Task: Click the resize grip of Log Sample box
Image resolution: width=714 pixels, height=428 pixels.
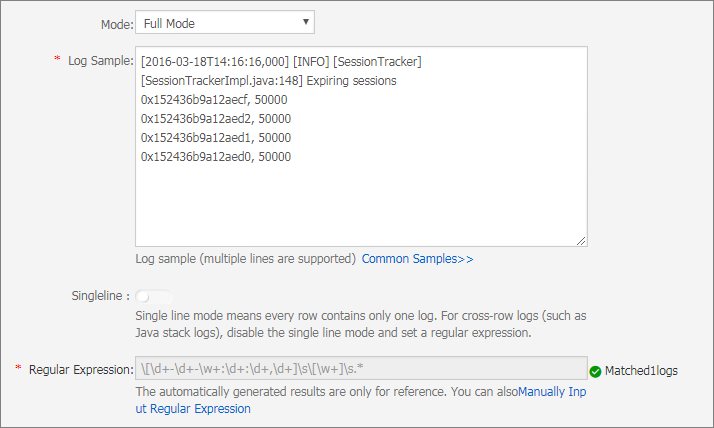Action: pos(581,241)
